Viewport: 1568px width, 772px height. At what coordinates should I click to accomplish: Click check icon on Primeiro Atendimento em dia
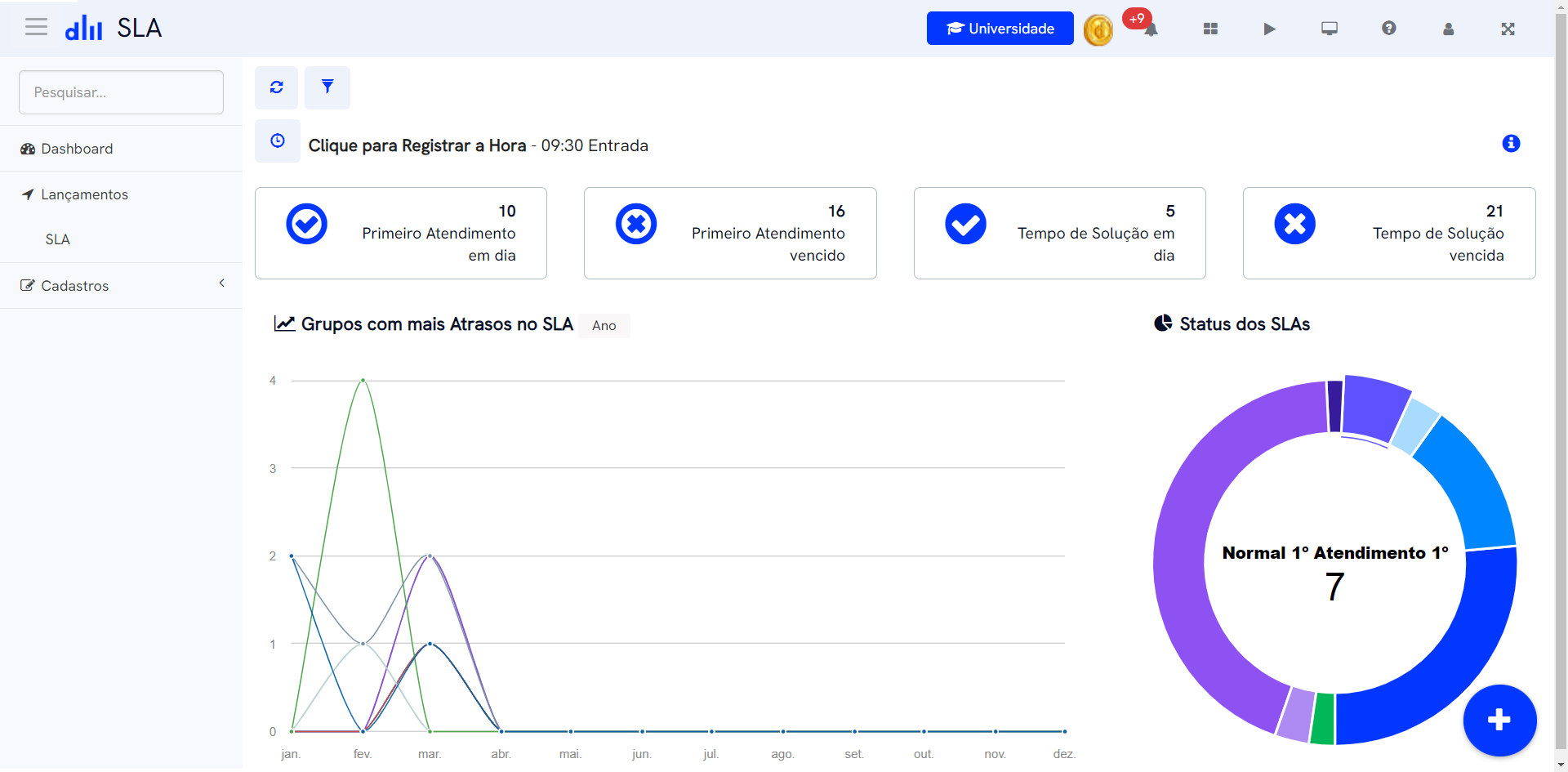[307, 224]
